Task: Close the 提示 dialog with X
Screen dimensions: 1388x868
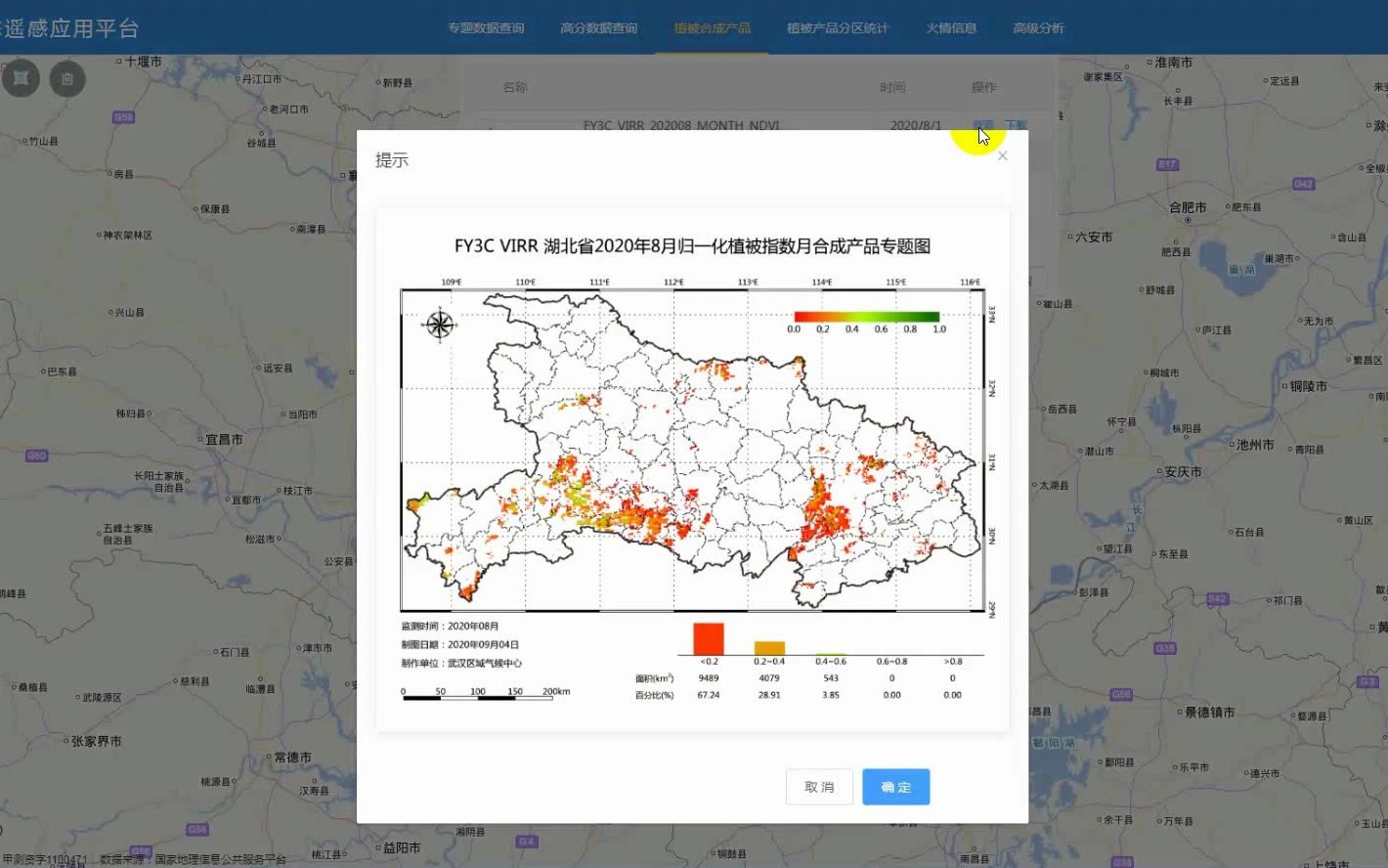Action: click(1002, 156)
